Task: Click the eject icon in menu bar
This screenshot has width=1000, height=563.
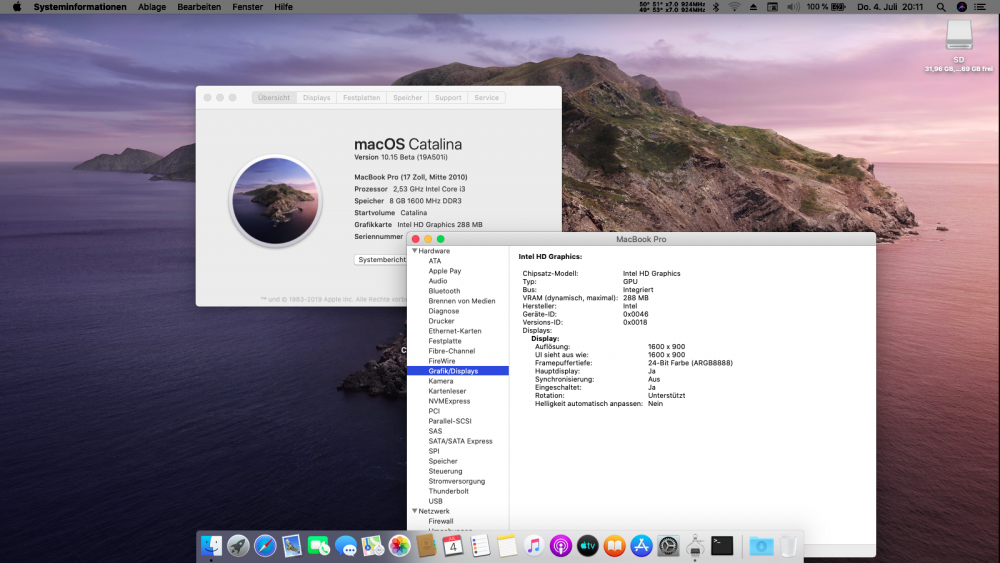Action: 753,7
